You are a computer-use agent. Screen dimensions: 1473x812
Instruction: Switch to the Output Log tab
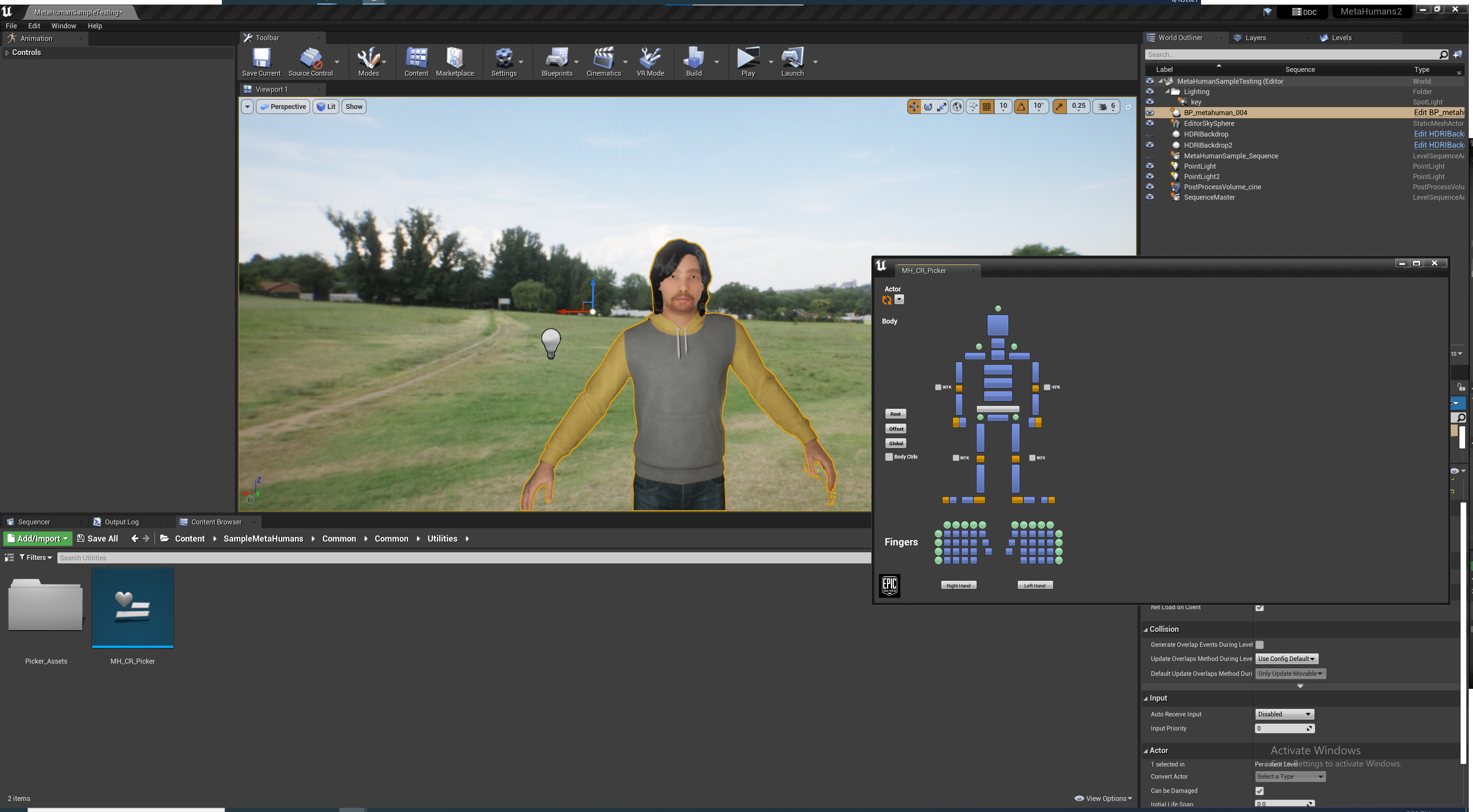121,522
